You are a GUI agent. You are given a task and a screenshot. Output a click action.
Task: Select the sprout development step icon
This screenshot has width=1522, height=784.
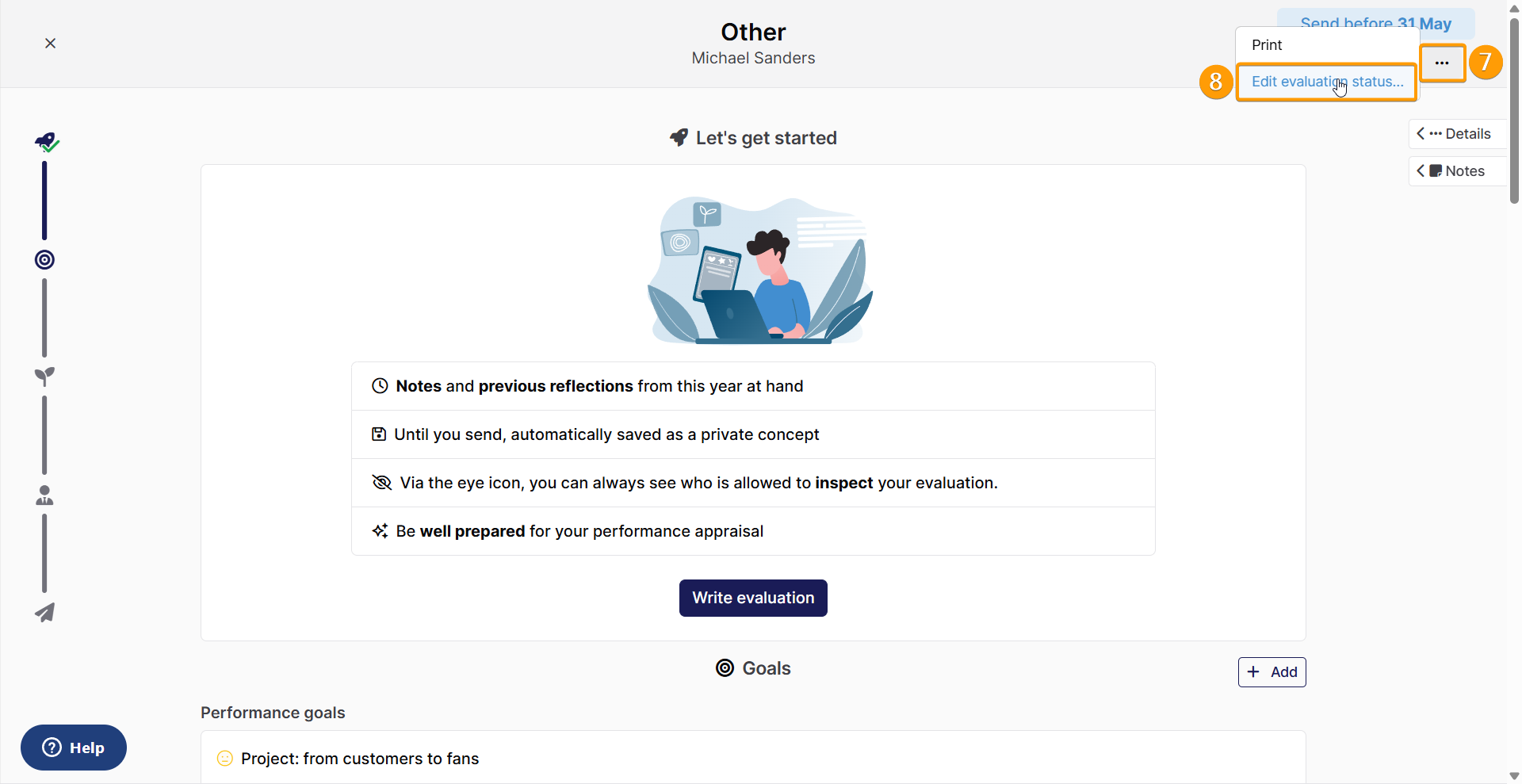coord(44,377)
